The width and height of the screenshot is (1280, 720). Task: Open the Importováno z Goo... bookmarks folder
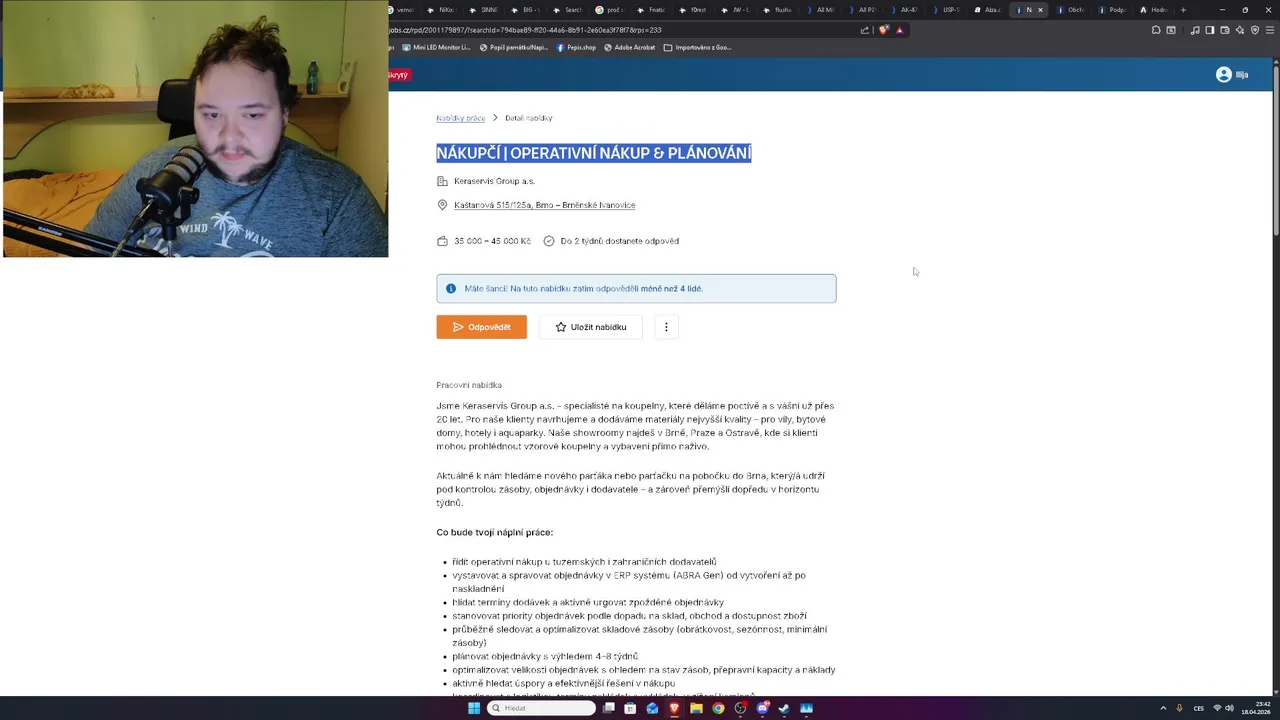point(697,47)
